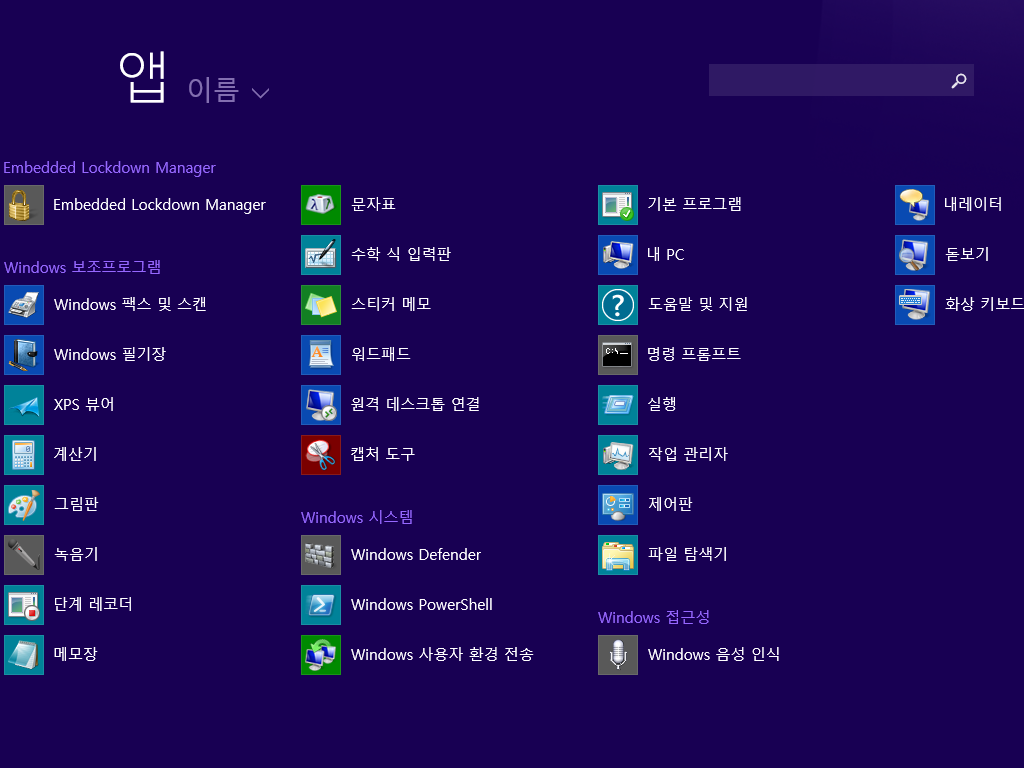Click the 내레이터 text label

pos(973,204)
